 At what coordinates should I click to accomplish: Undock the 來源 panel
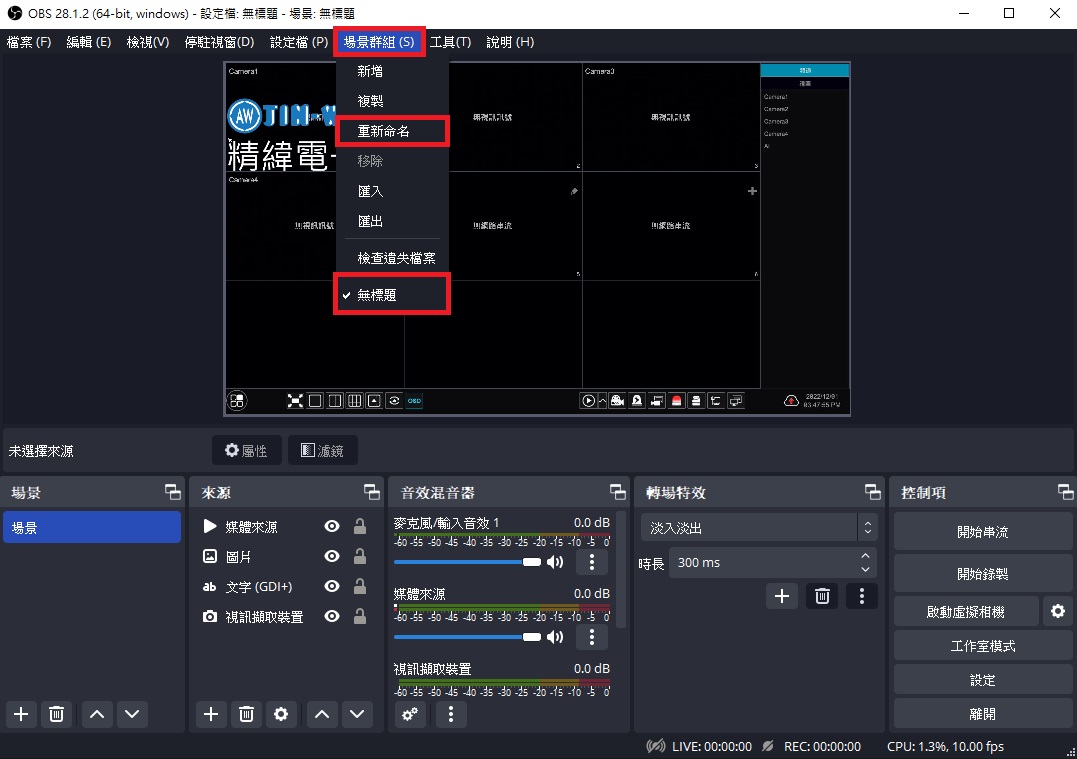(x=372, y=492)
